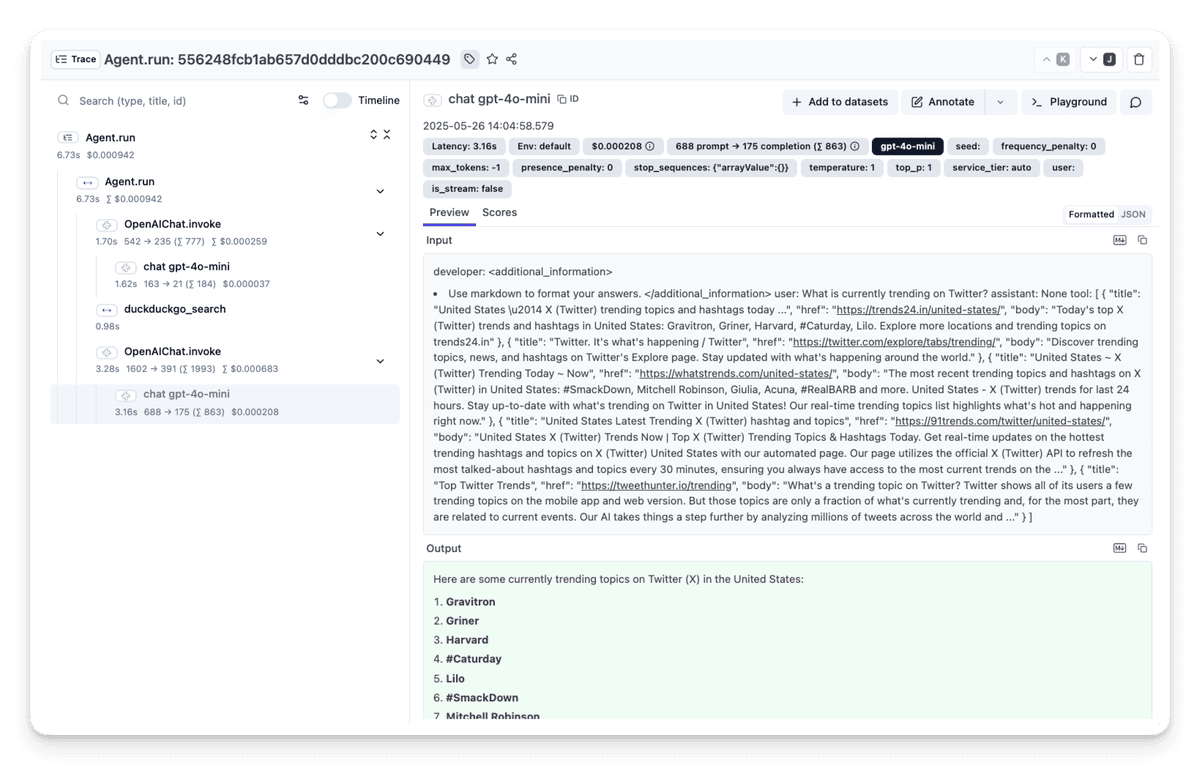Switch to the Preview tab

tap(449, 213)
